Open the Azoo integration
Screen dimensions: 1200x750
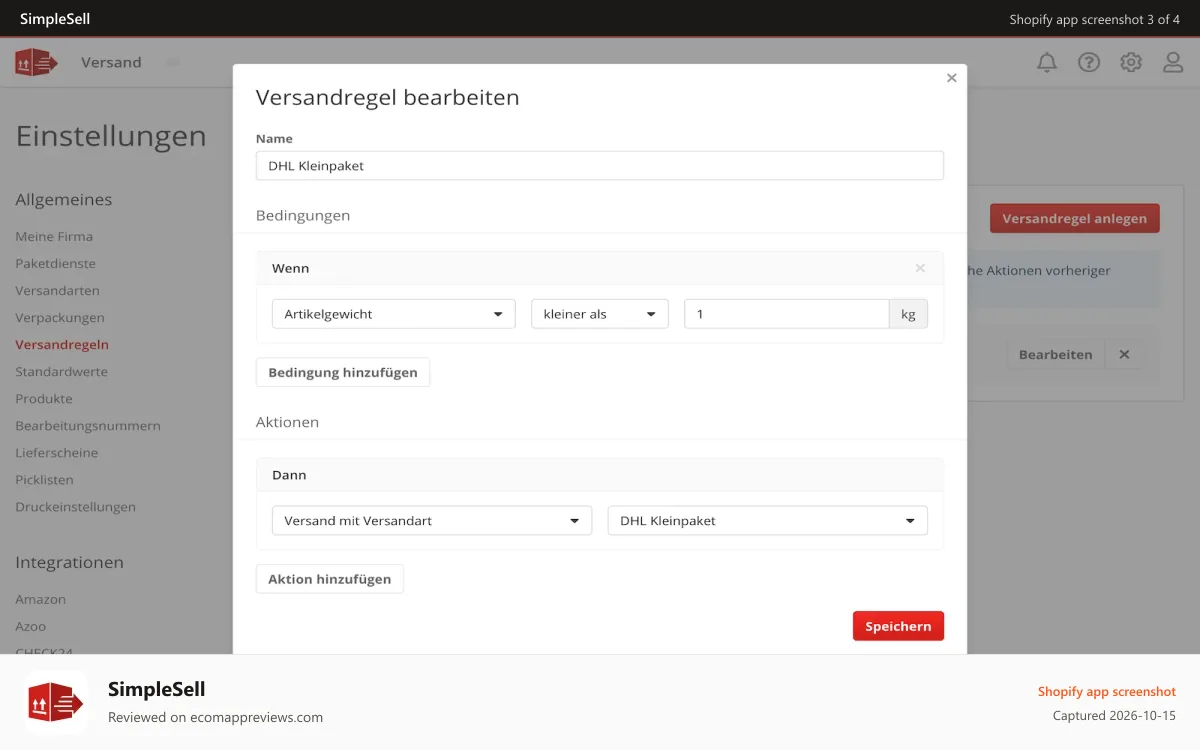[31, 627]
